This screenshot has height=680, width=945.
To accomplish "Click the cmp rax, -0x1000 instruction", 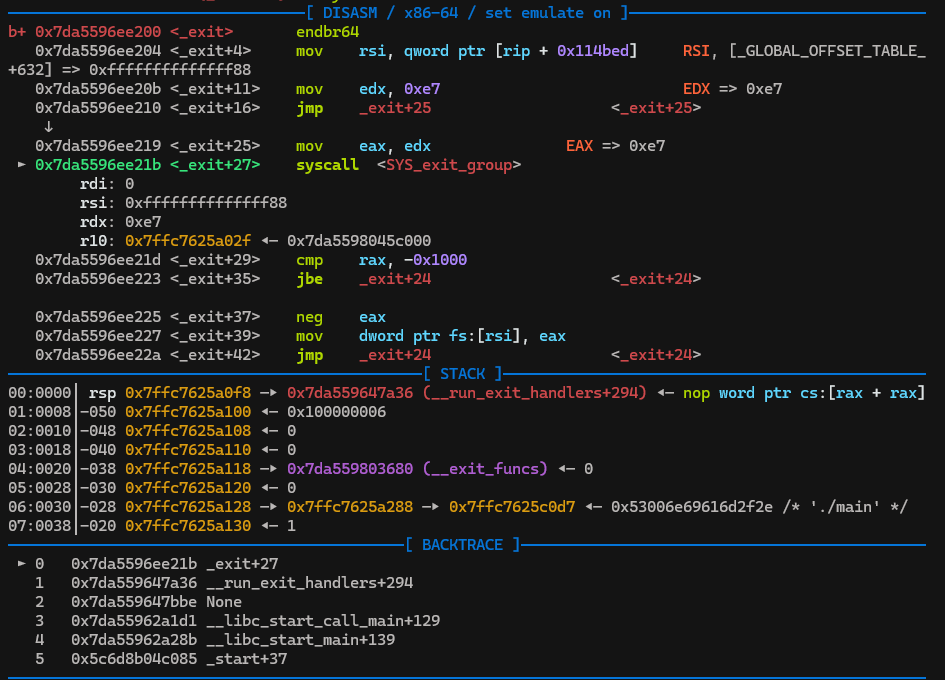I will (x=382, y=260).
